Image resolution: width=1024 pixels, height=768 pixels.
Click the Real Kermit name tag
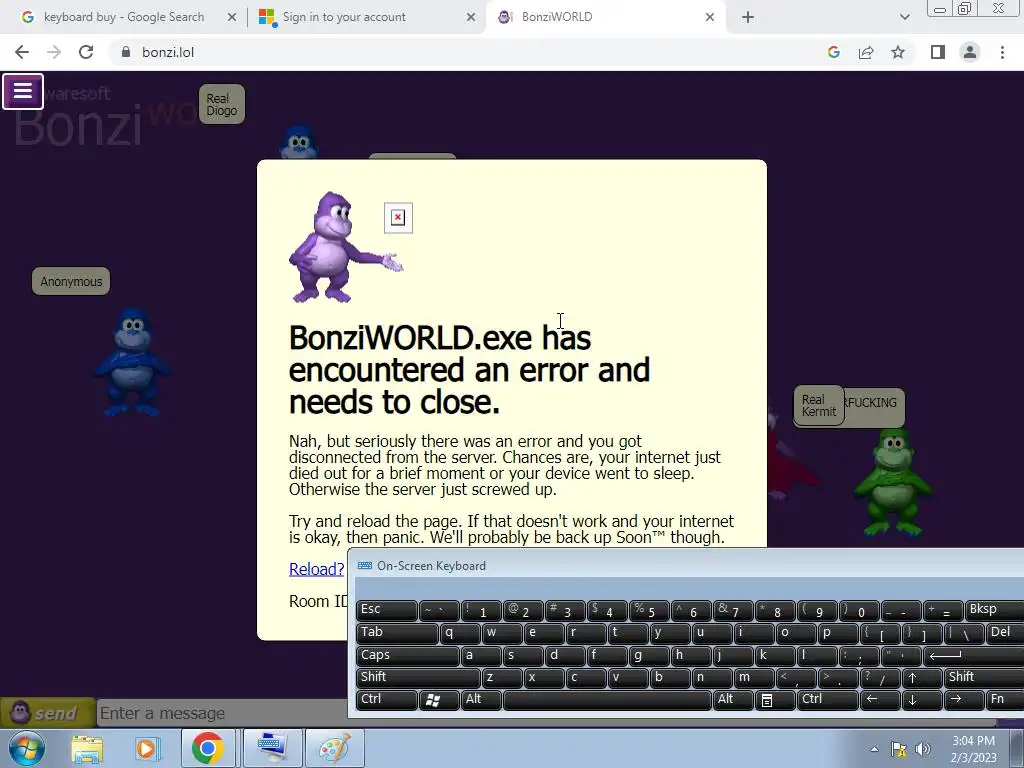[x=818, y=405]
